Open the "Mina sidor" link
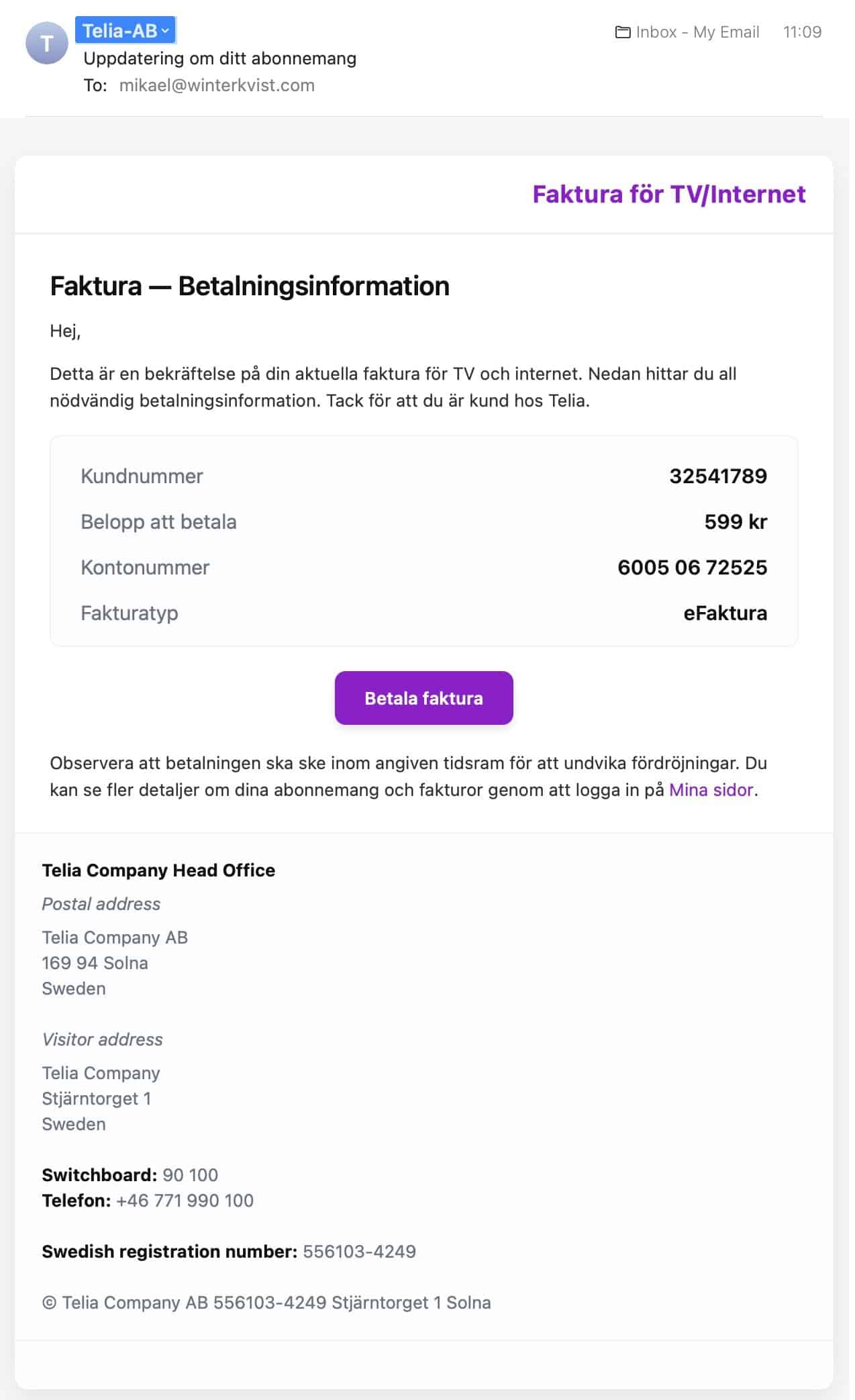This screenshot has height=1400, width=855. click(711, 790)
